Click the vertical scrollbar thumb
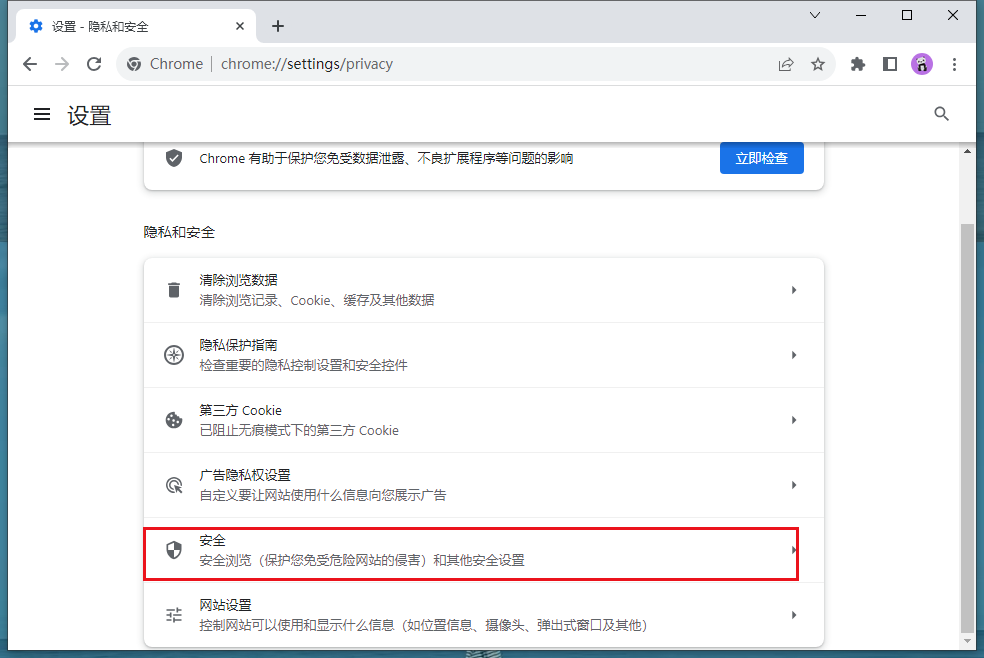984x658 pixels. [x=967, y=428]
